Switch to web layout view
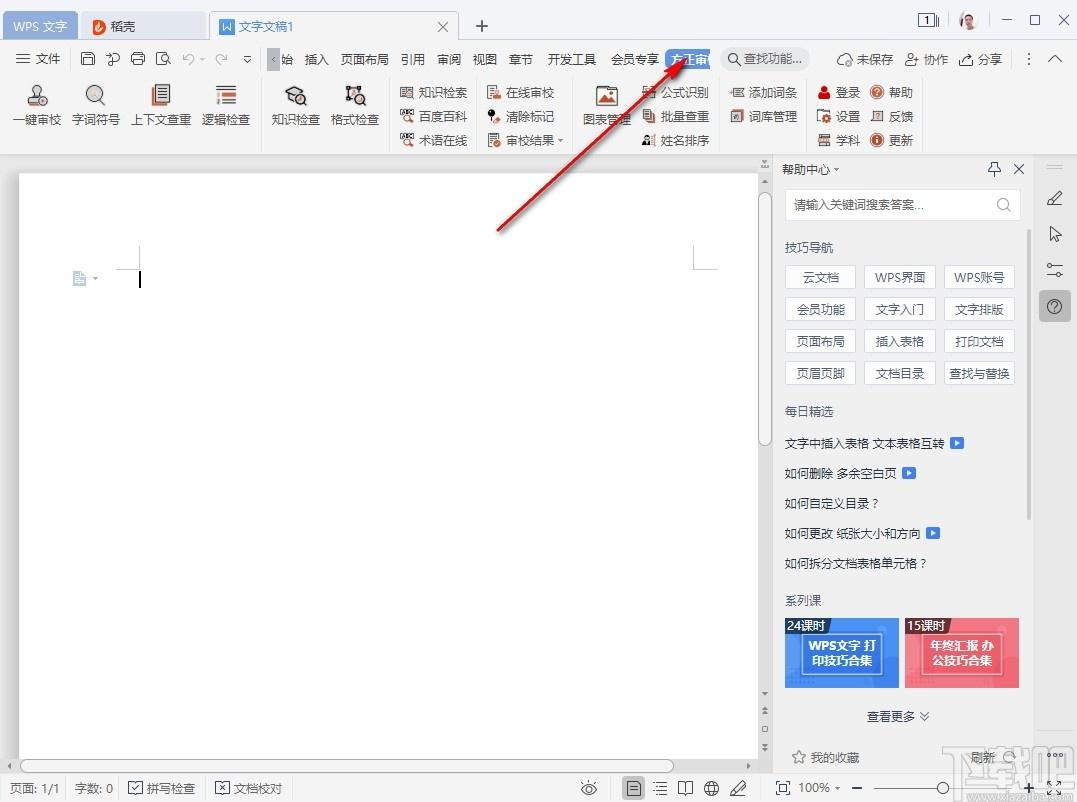This screenshot has width=1077, height=802. coord(712,788)
